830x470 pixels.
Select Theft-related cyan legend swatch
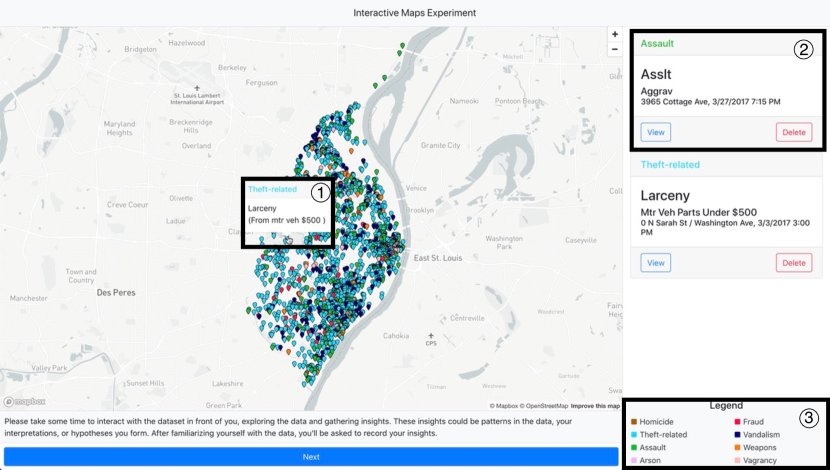[x=634, y=435]
